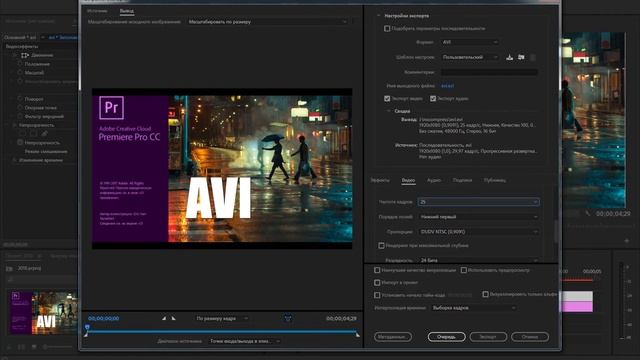Open the Аудио settings tab
640x360 pixels.
[x=434, y=180]
